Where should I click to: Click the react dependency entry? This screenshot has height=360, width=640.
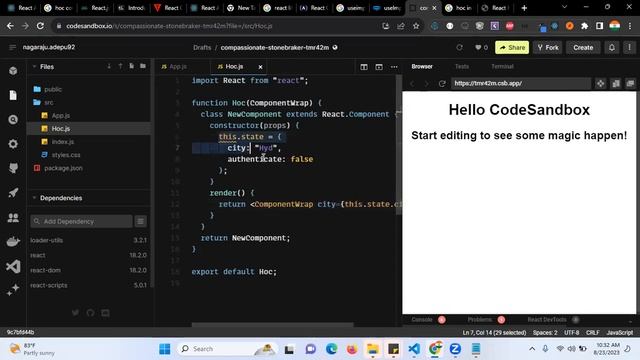[x=88, y=255]
